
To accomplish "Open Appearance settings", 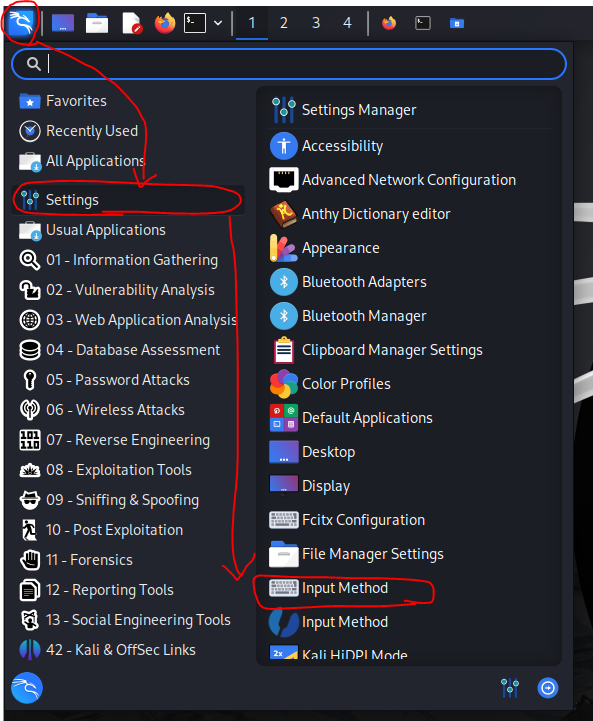I will coord(409,248).
